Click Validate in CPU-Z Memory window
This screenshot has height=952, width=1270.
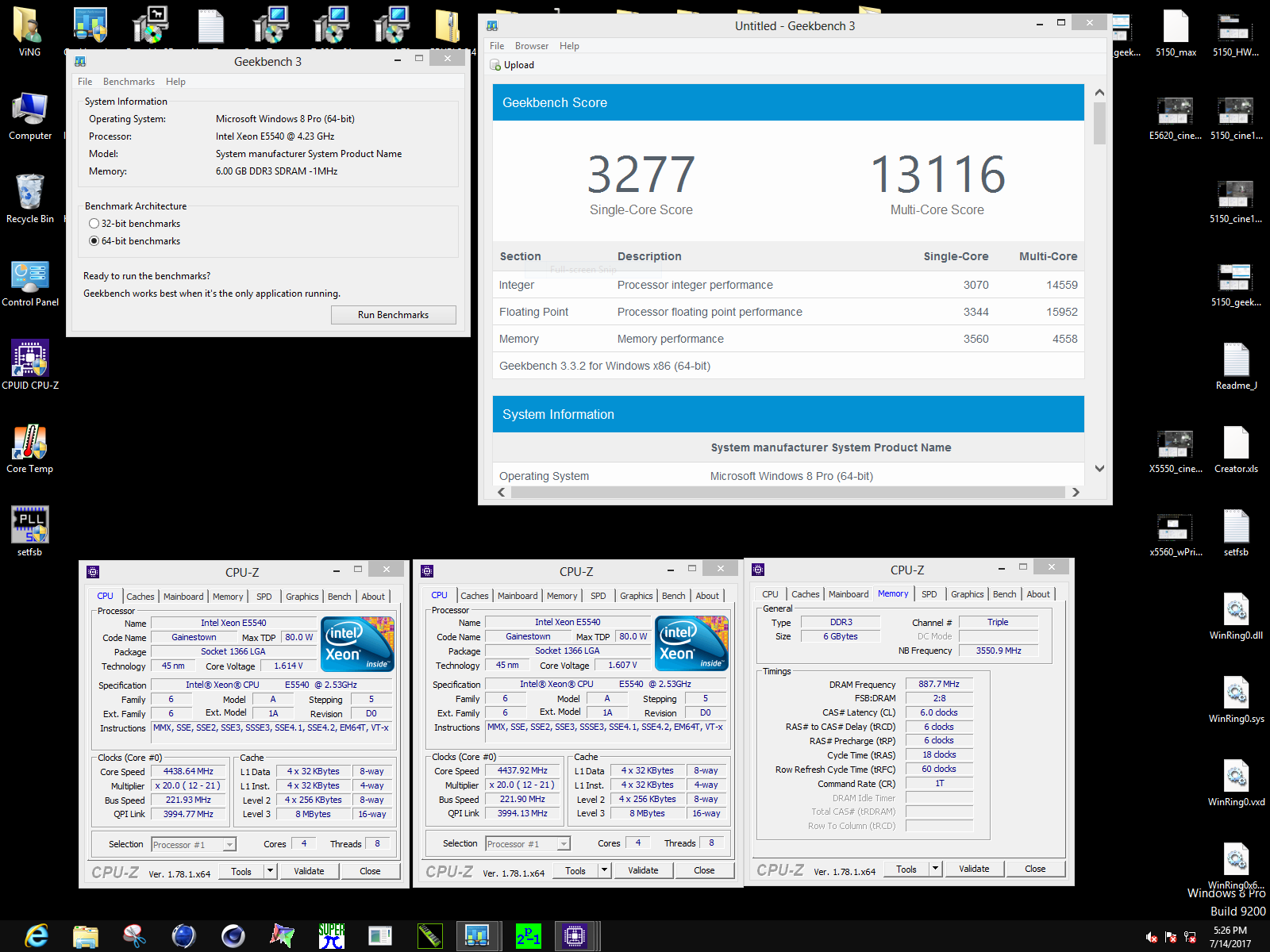(974, 869)
